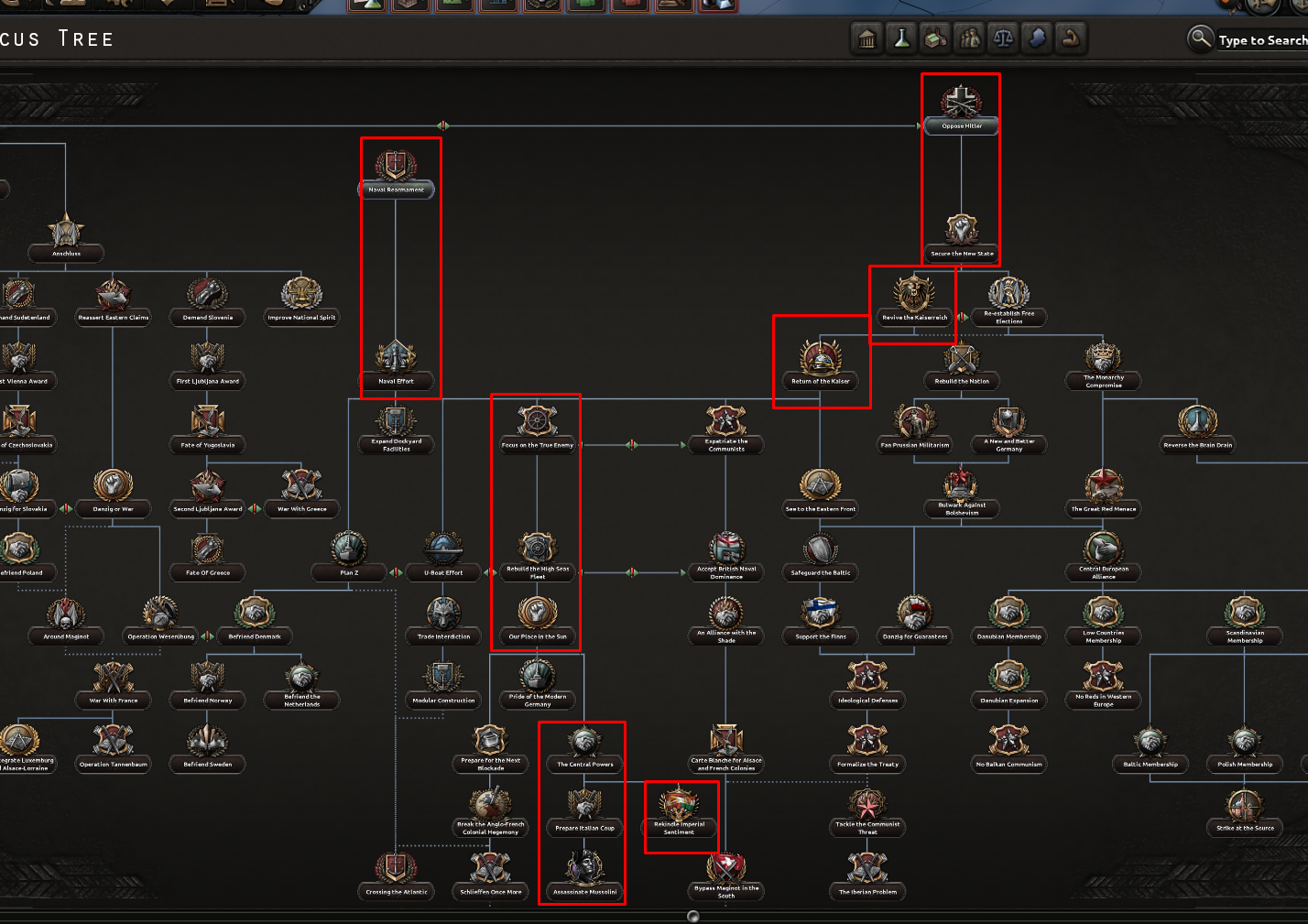Toggle the political focus filter (building icon)

click(x=867, y=38)
